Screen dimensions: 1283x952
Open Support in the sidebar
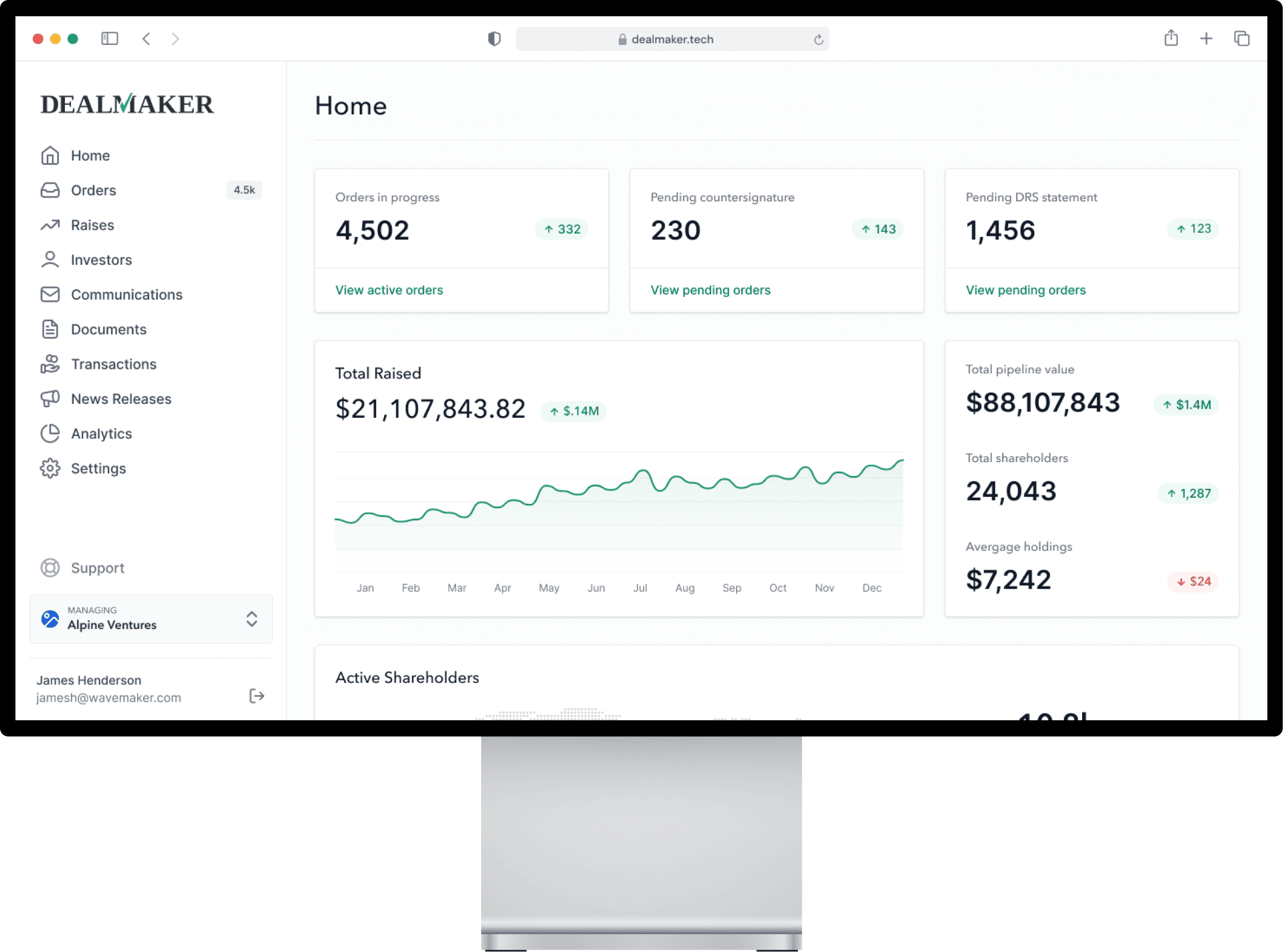98,568
